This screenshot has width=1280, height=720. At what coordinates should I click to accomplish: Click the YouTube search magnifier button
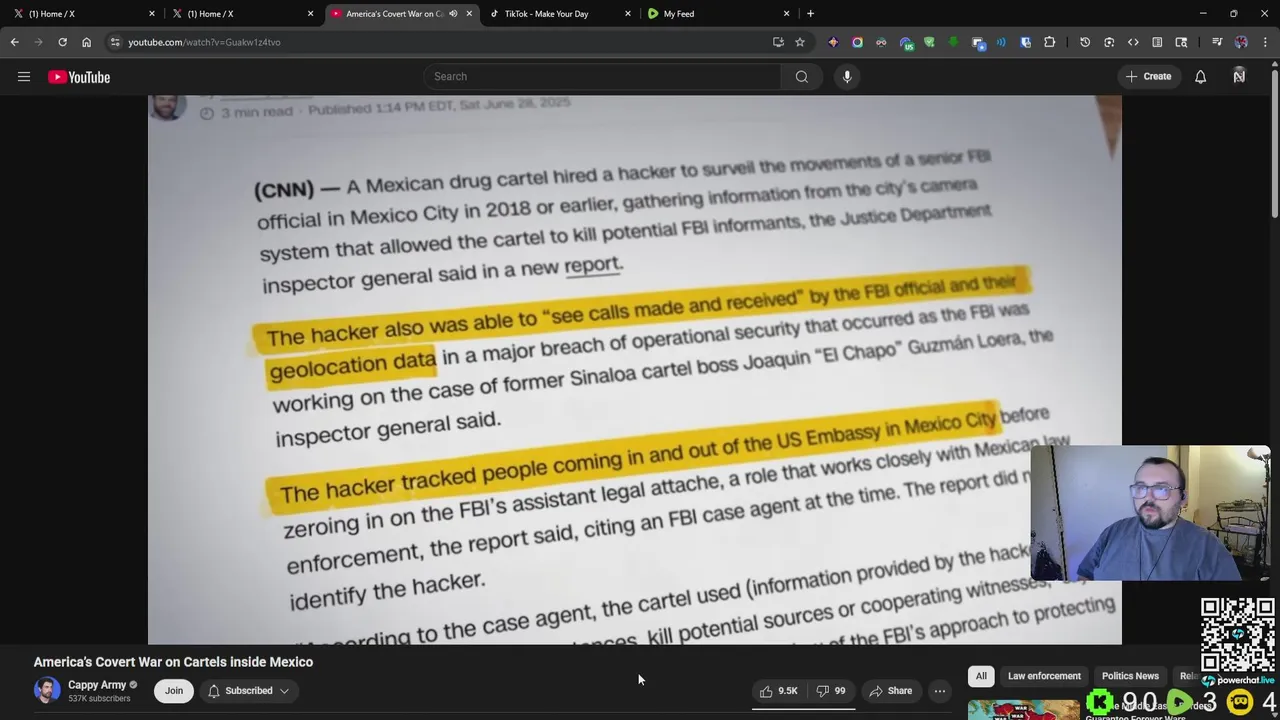tap(801, 77)
